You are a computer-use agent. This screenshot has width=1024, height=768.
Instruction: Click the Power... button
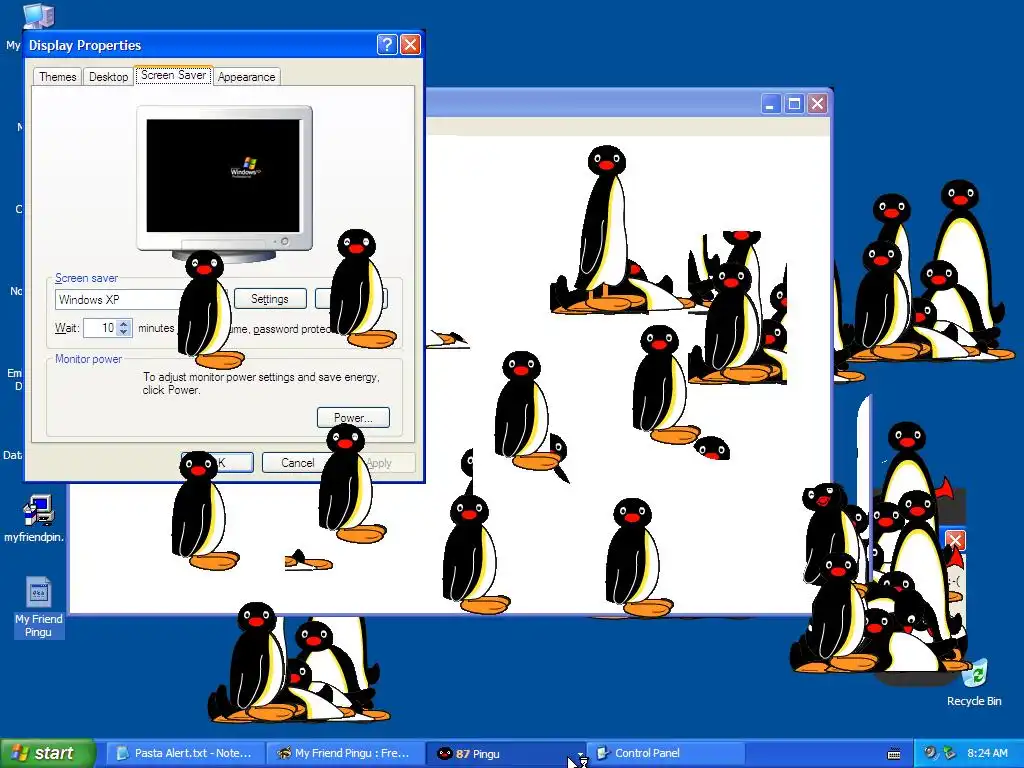click(x=353, y=417)
